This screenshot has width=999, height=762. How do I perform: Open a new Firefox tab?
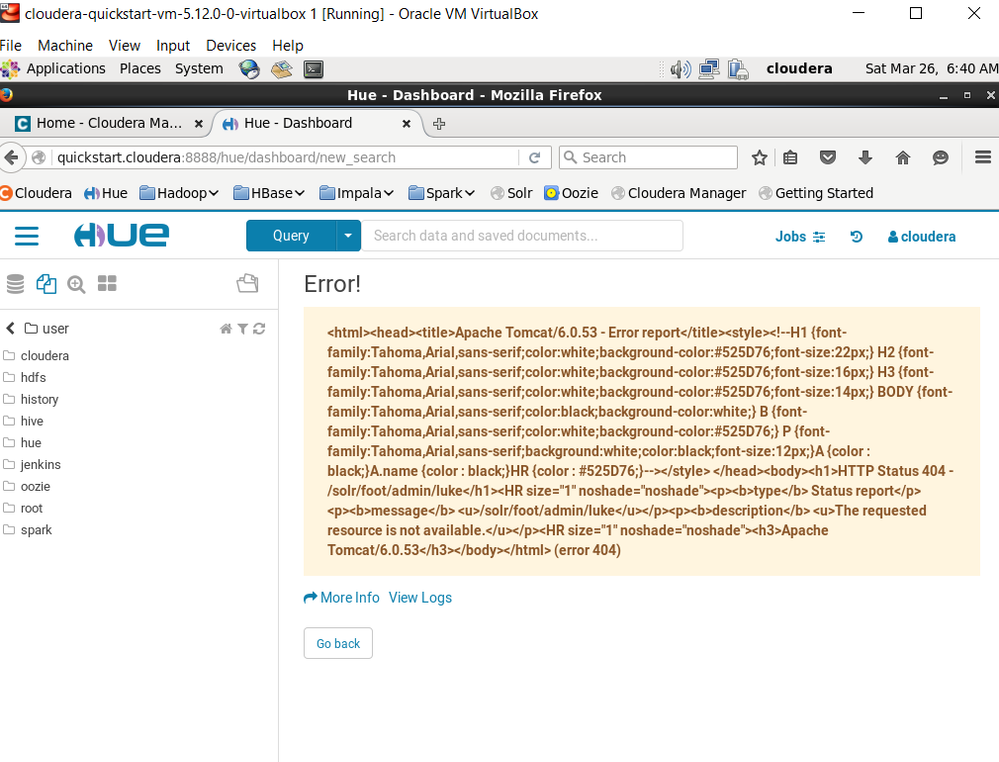coord(439,124)
